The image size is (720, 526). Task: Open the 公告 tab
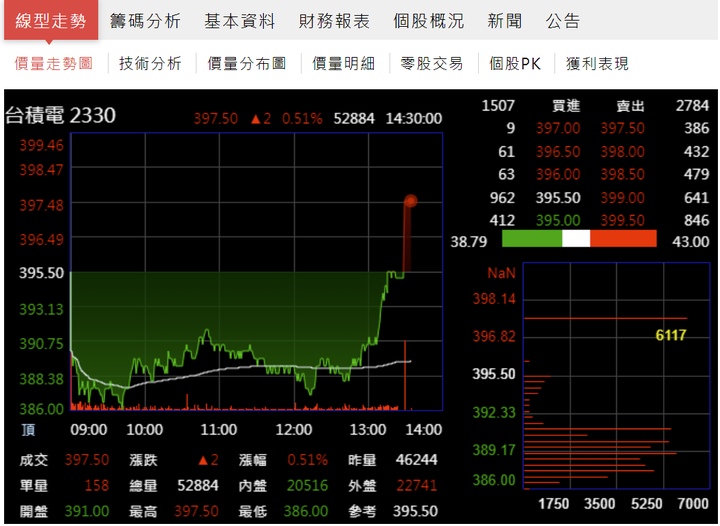pyautogui.click(x=563, y=21)
